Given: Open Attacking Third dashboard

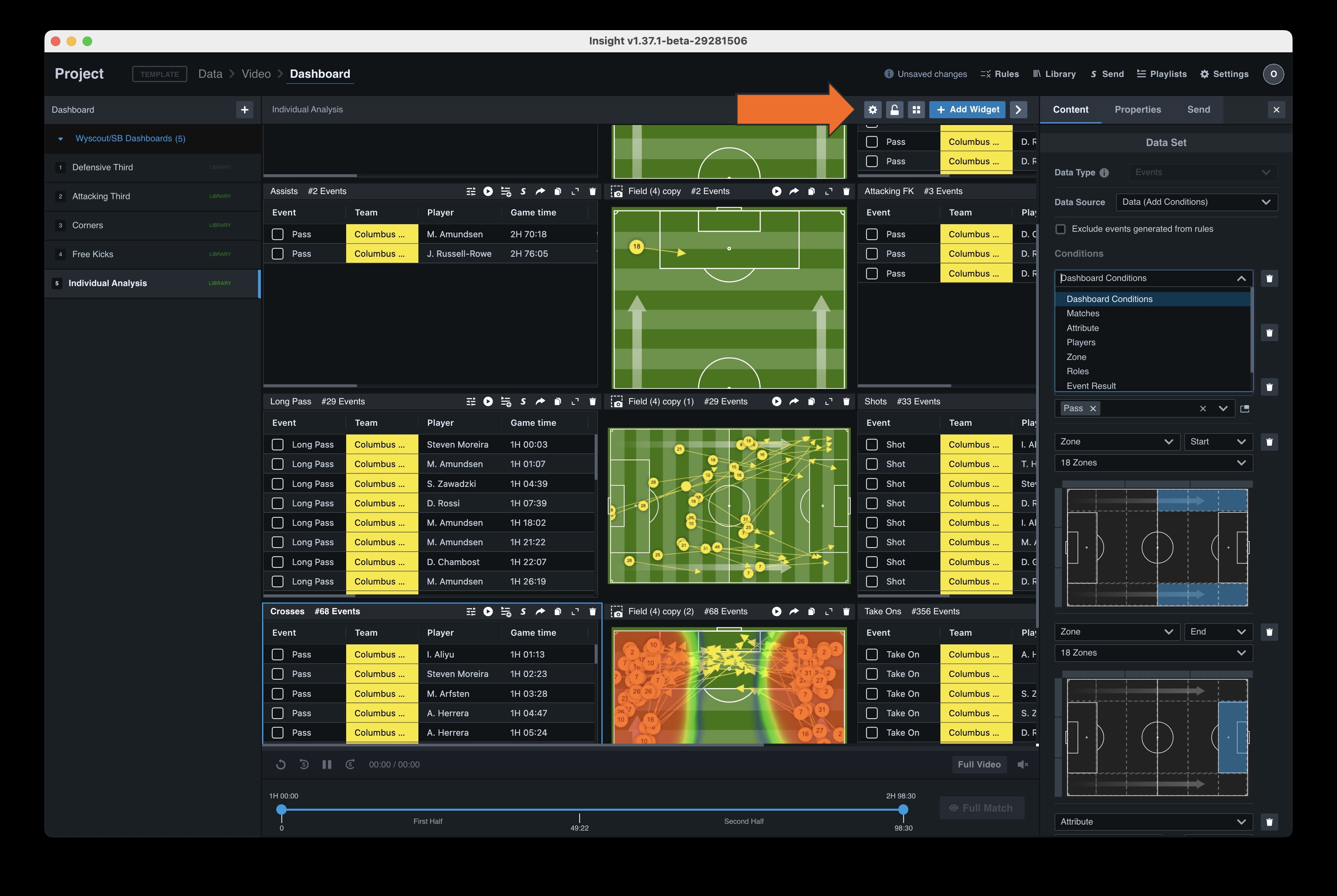Looking at the screenshot, I should [x=152, y=196].
